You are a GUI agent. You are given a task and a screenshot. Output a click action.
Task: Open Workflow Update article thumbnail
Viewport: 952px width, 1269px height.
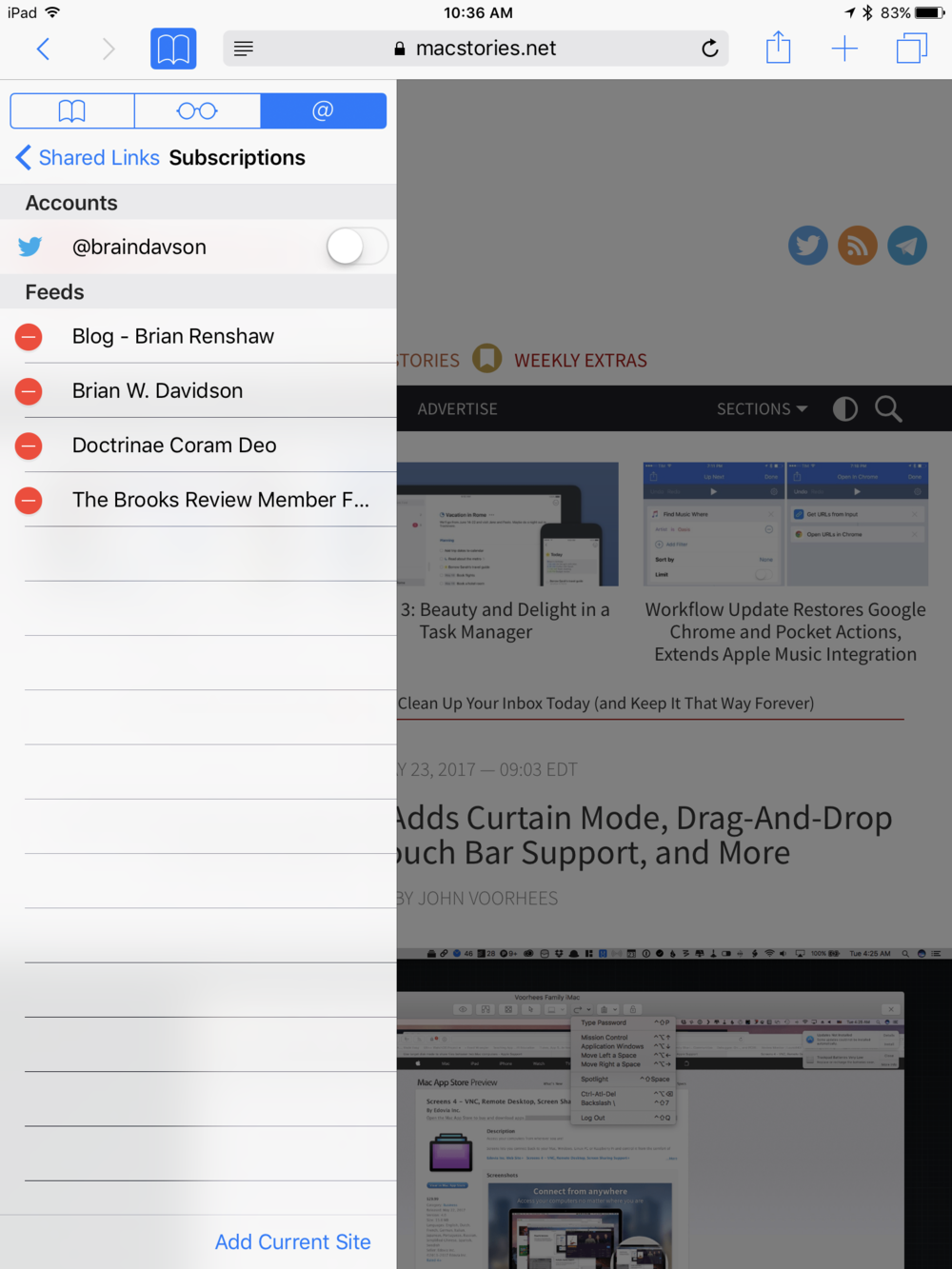click(785, 524)
